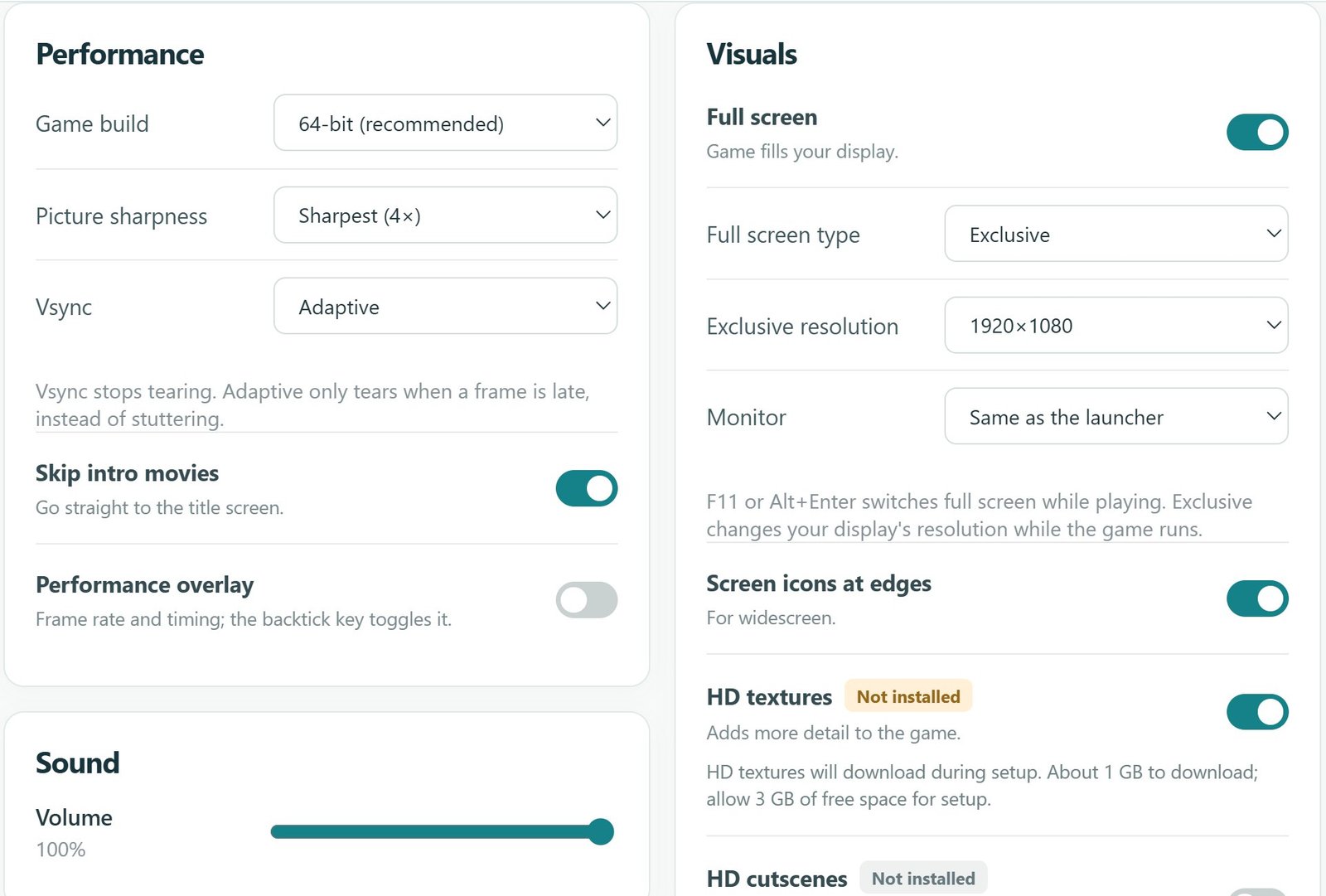Click the Performance overlay label

(x=144, y=585)
